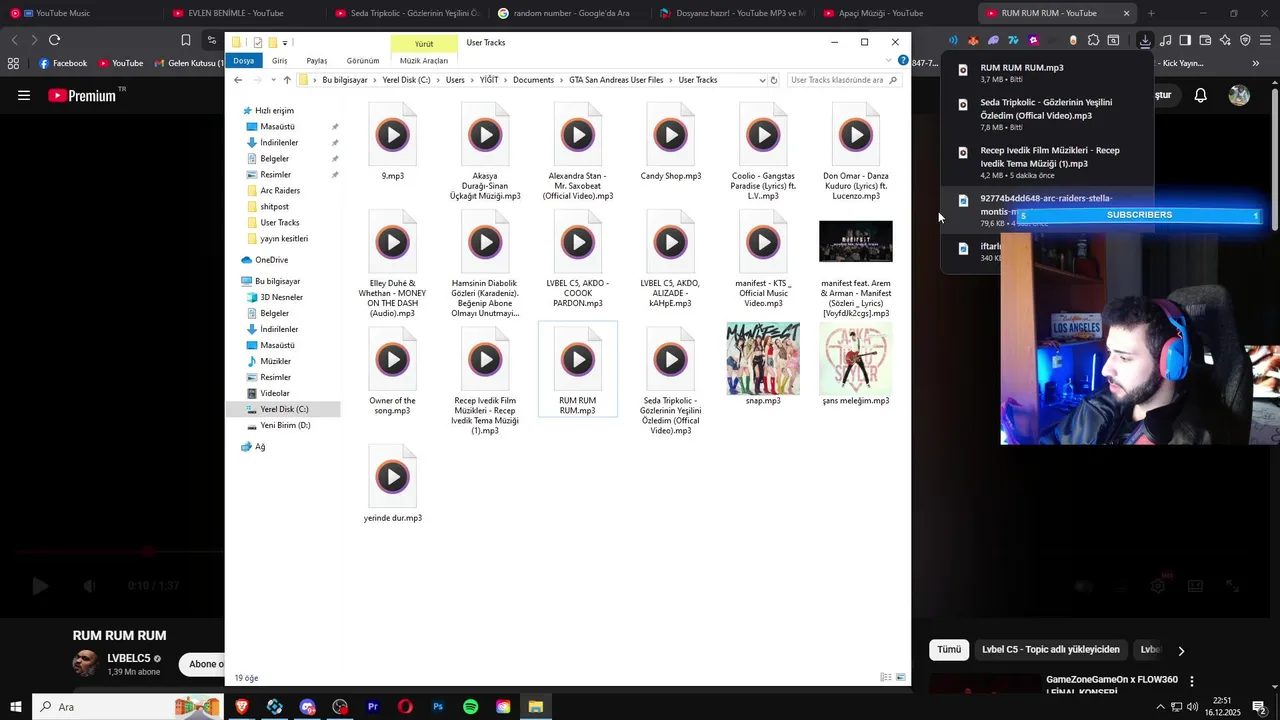Open the Giriş ribbon tab
Image resolution: width=1280 pixels, height=720 pixels.
coord(279,61)
